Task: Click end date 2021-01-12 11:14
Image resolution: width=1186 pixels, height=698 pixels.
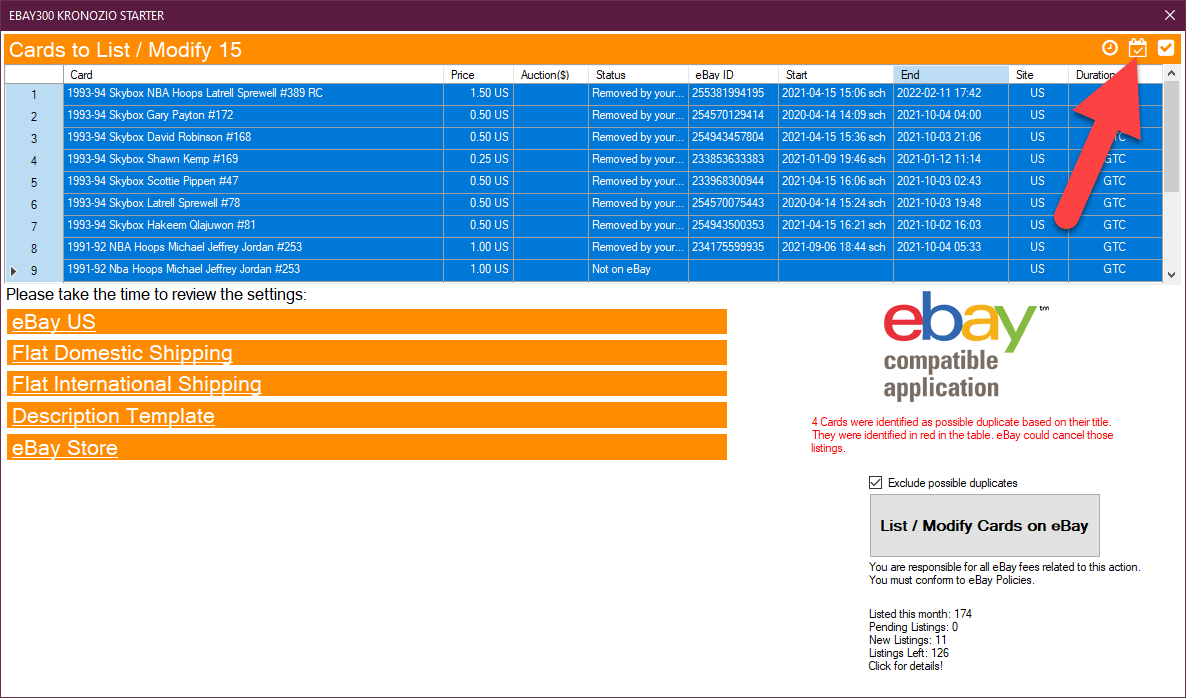Action: (951, 159)
